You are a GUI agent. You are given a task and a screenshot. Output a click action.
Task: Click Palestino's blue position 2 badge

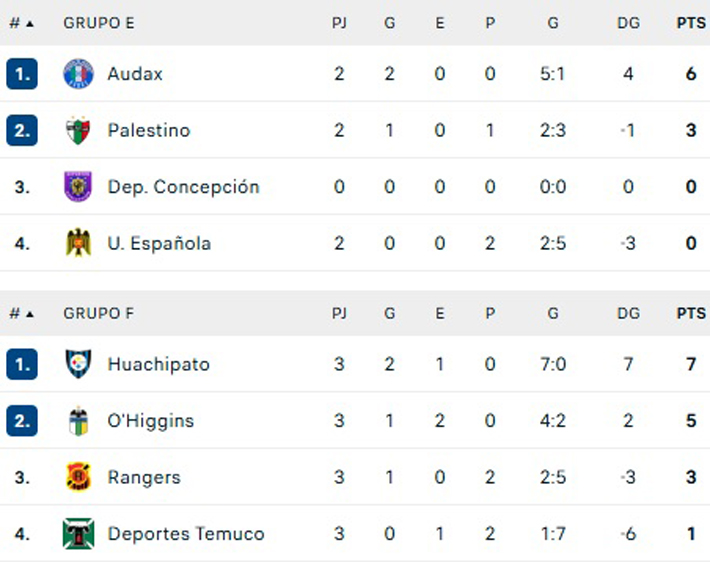pyautogui.click(x=22, y=130)
